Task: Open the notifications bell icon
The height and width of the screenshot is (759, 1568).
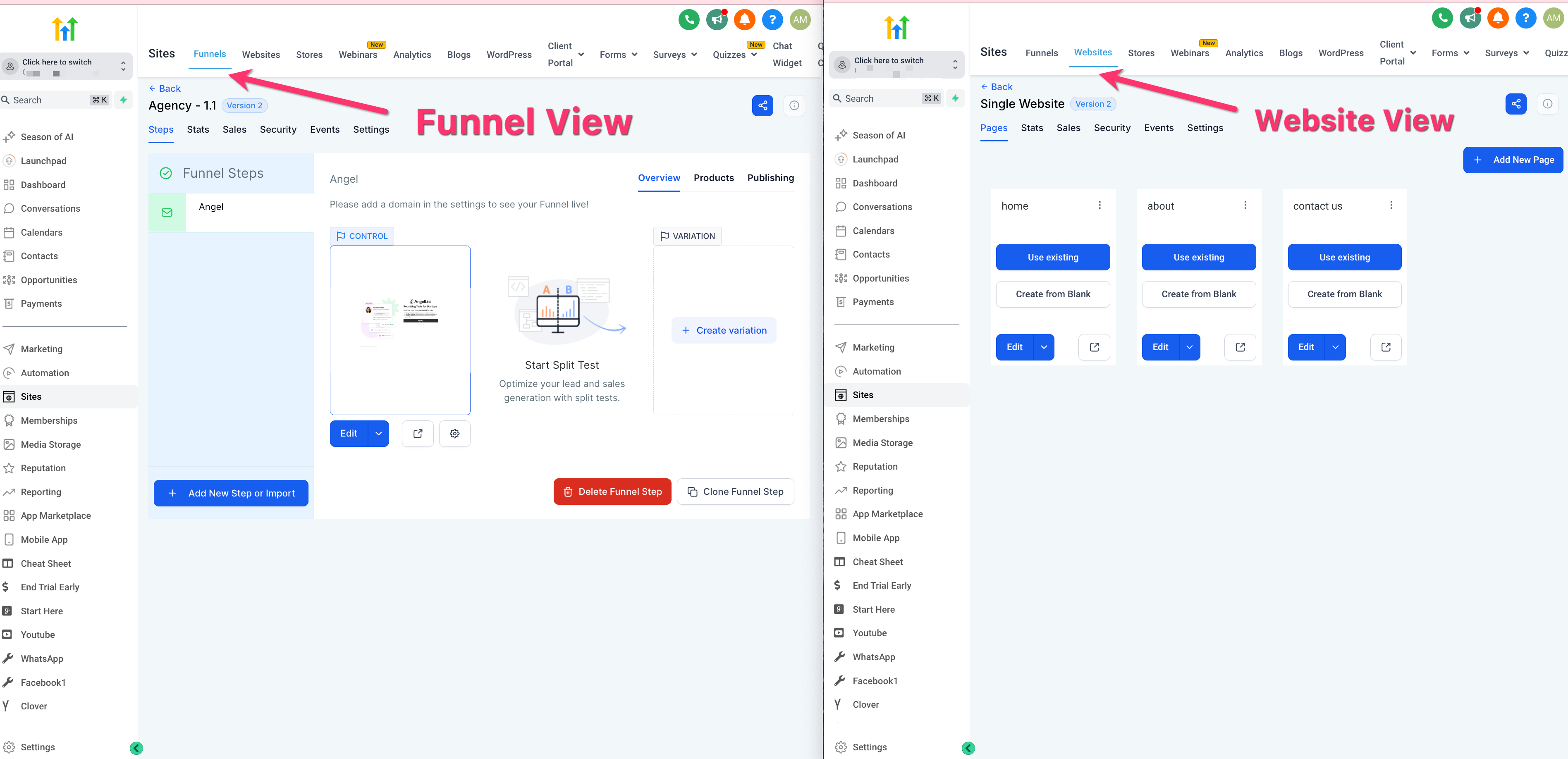Action: pyautogui.click(x=744, y=19)
